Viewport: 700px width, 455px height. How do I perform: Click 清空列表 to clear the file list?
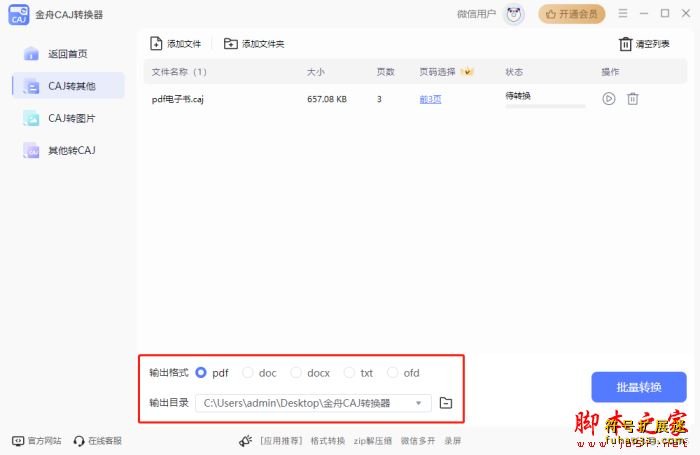tap(644, 44)
